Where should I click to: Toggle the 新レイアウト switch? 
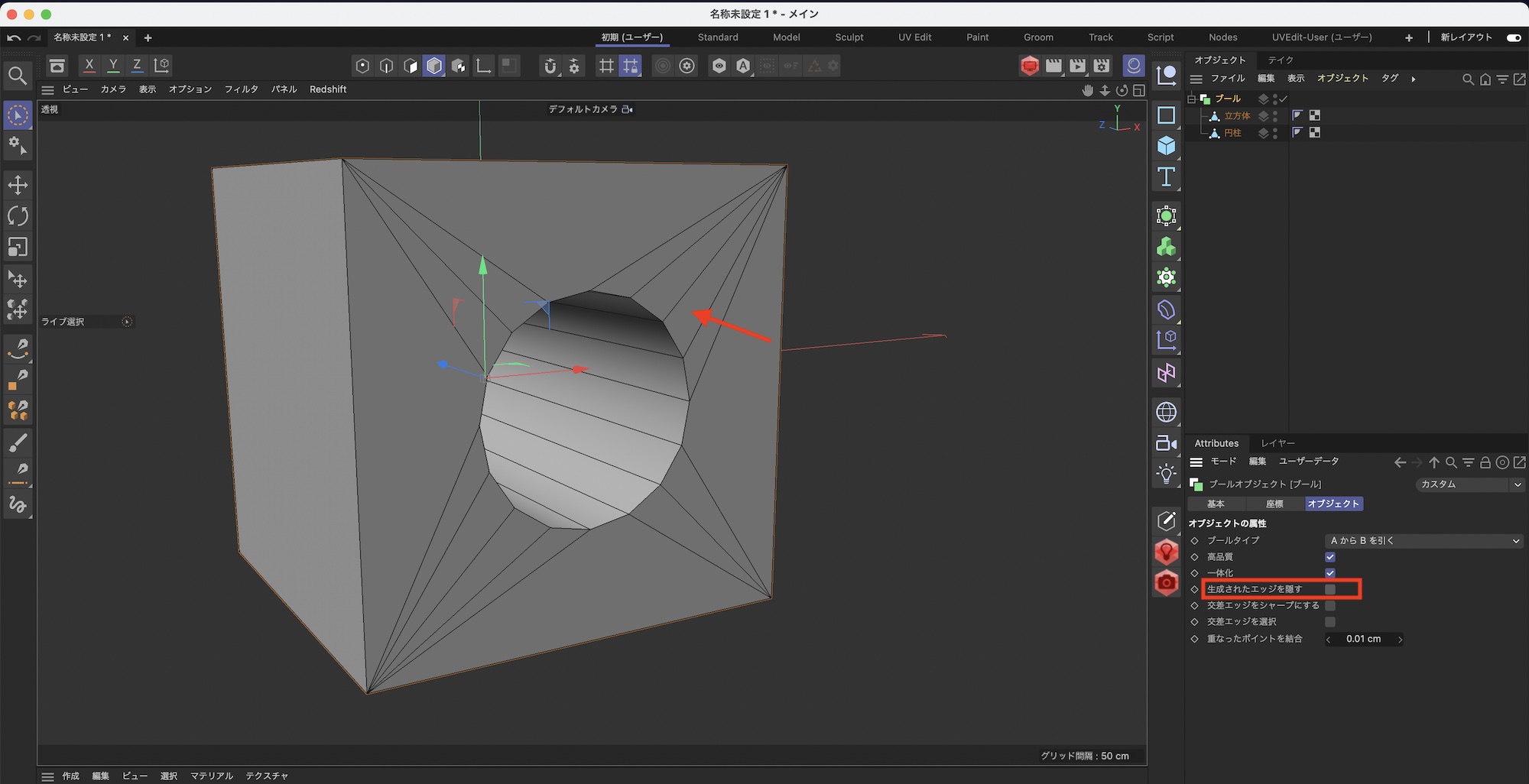pos(1513,37)
